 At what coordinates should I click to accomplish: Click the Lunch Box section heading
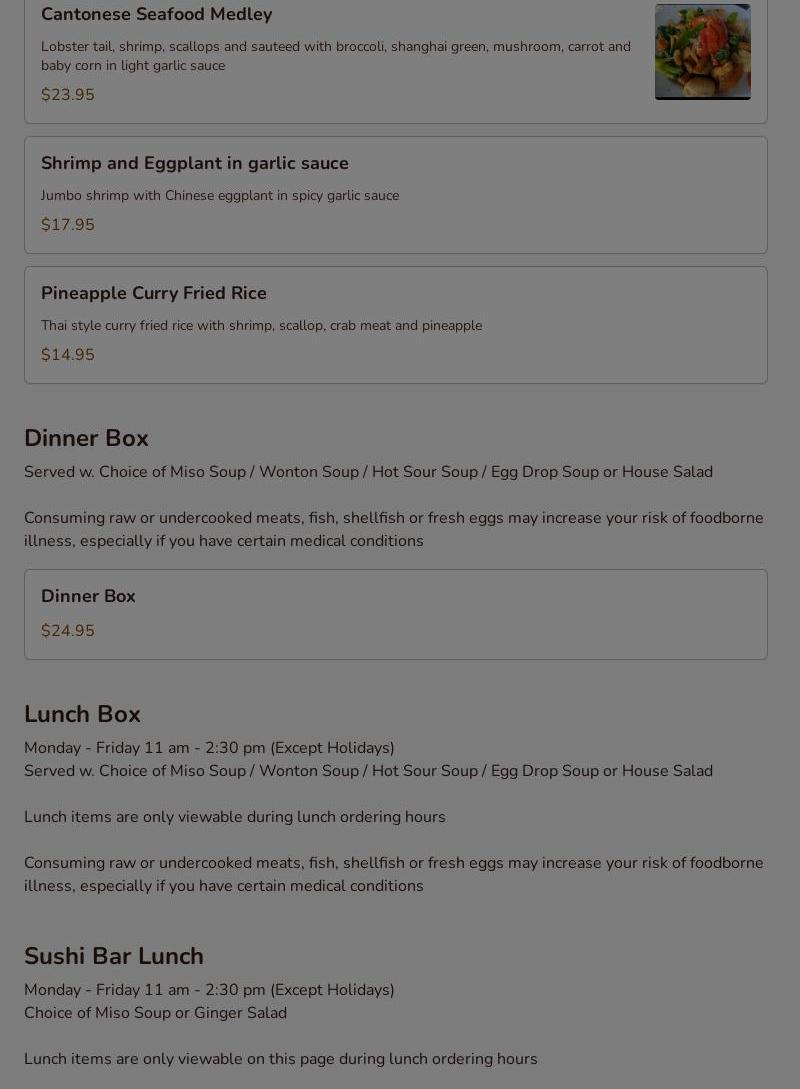[x=82, y=714]
